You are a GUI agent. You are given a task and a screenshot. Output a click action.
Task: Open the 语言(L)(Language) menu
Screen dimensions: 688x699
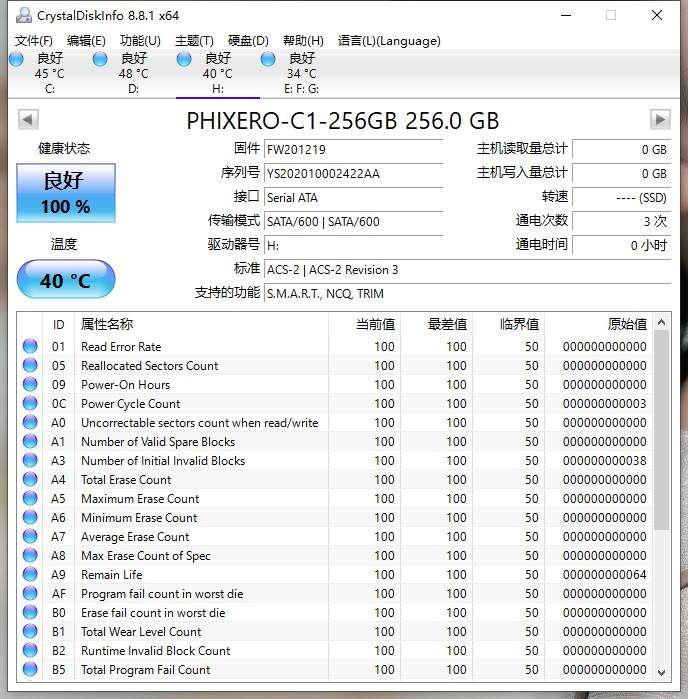coord(389,41)
